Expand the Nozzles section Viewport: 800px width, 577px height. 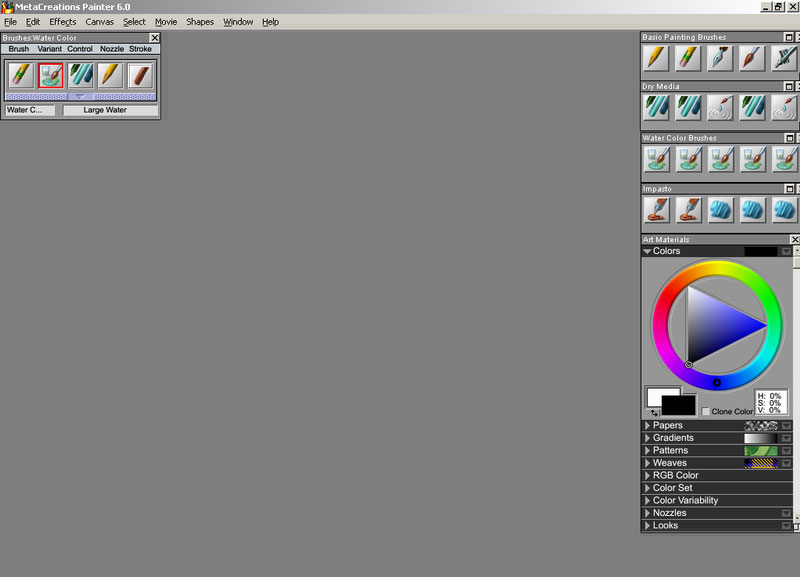coord(647,513)
